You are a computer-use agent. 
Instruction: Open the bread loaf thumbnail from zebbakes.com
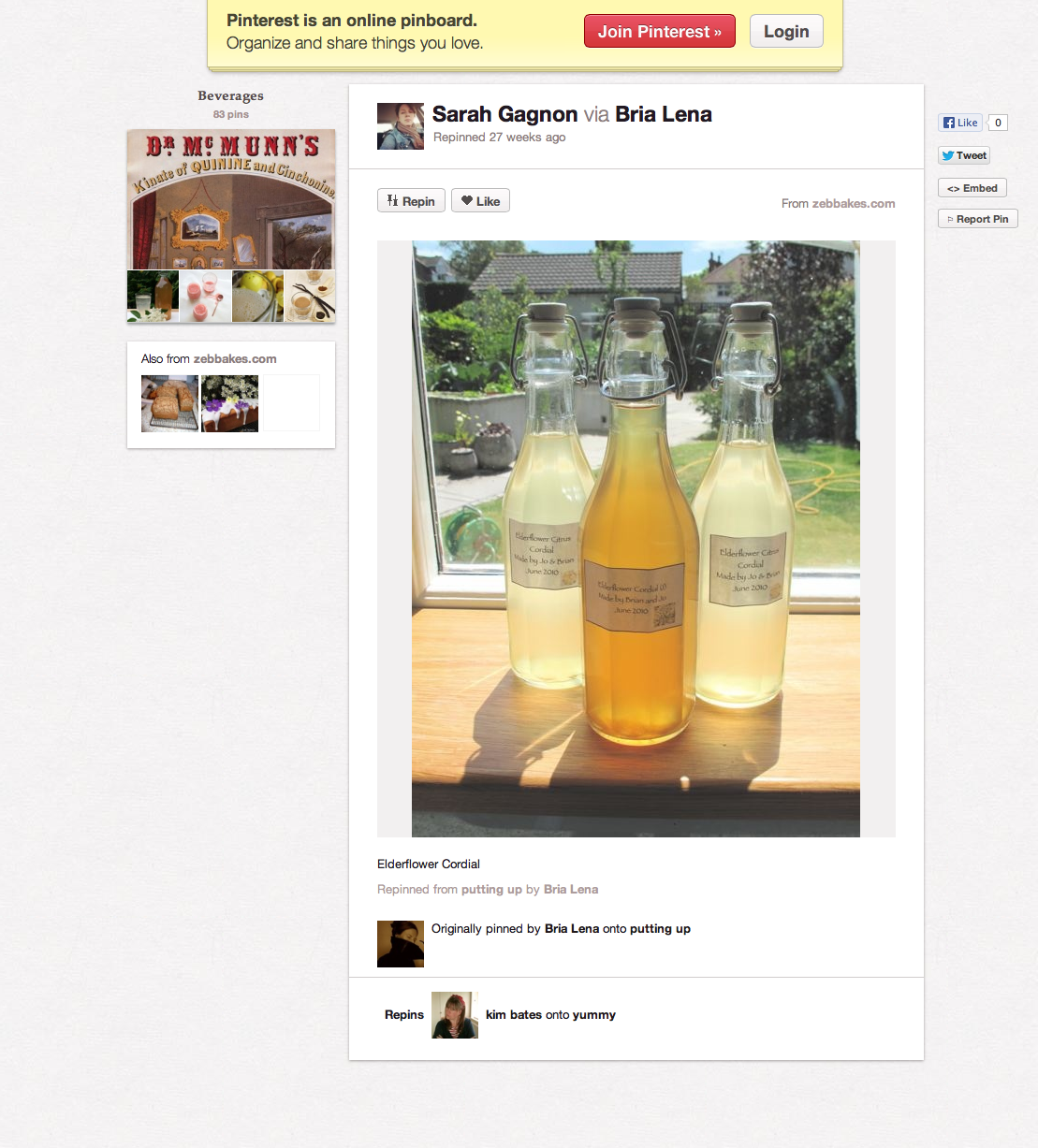click(169, 403)
